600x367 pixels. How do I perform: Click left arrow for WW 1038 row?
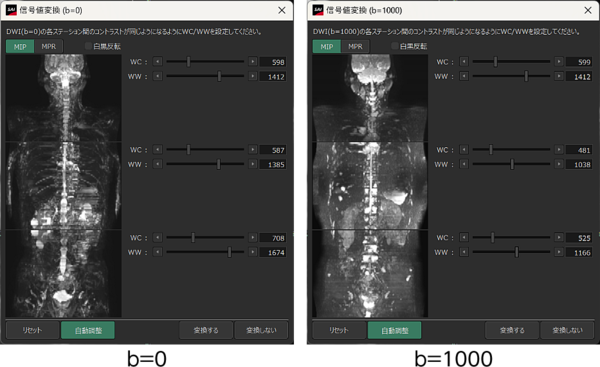pos(464,164)
